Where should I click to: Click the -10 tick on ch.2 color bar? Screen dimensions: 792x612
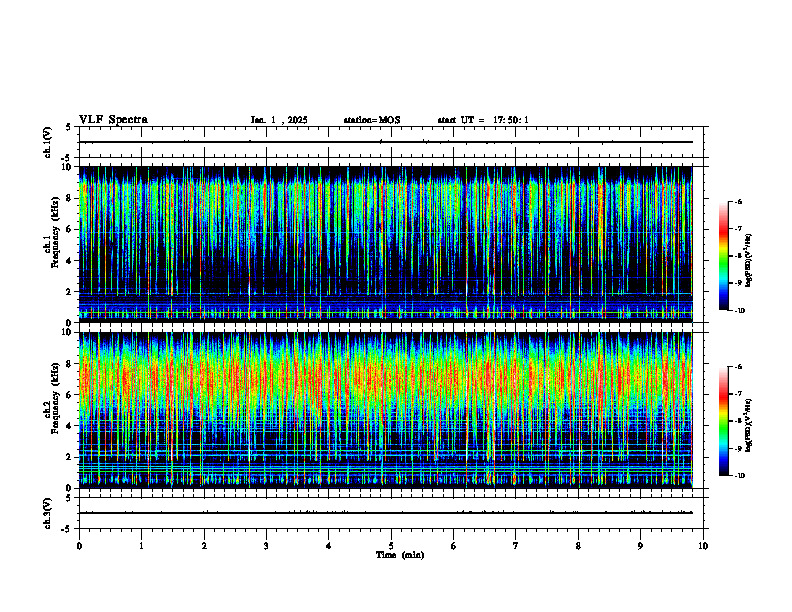[739, 475]
